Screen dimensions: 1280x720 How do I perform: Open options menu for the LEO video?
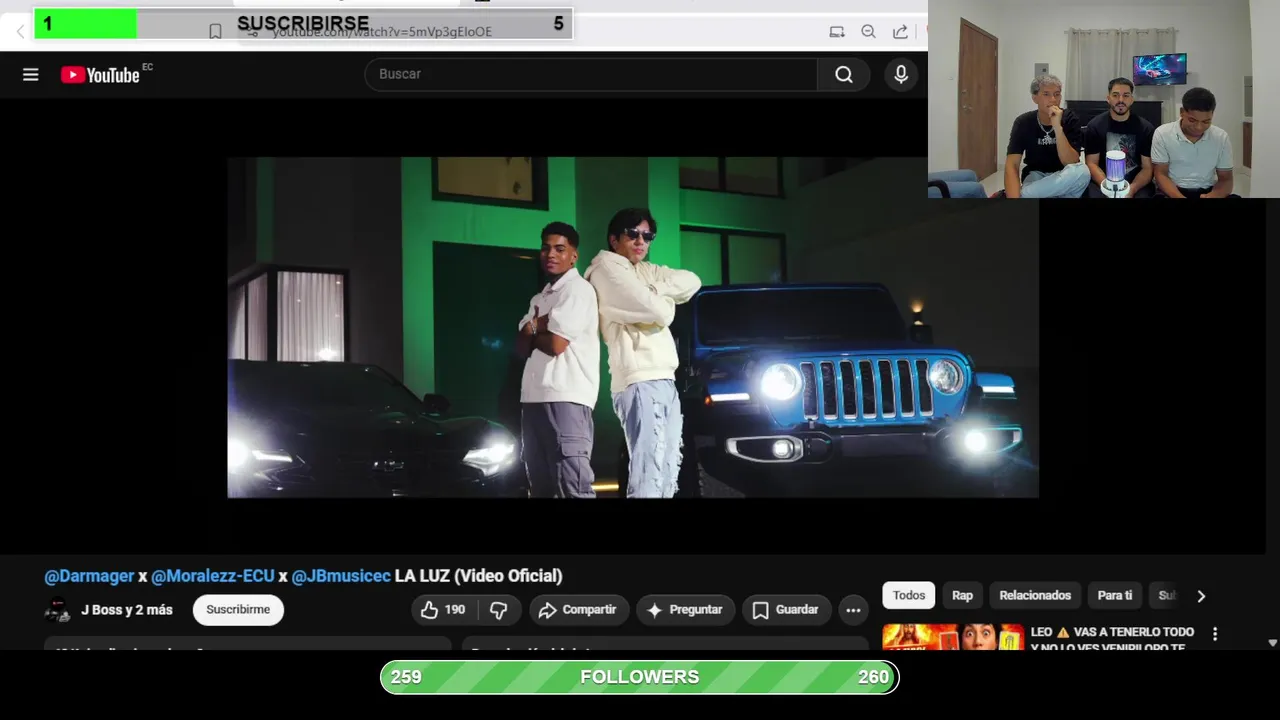pos(1215,634)
